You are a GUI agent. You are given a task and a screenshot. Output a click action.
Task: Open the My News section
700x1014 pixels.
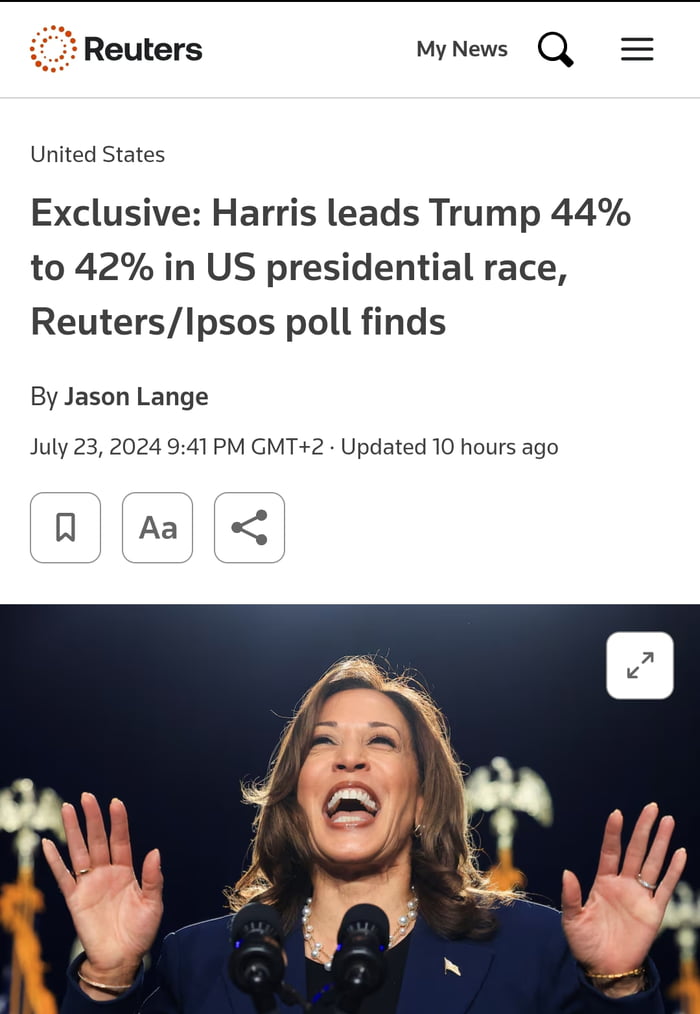point(462,49)
